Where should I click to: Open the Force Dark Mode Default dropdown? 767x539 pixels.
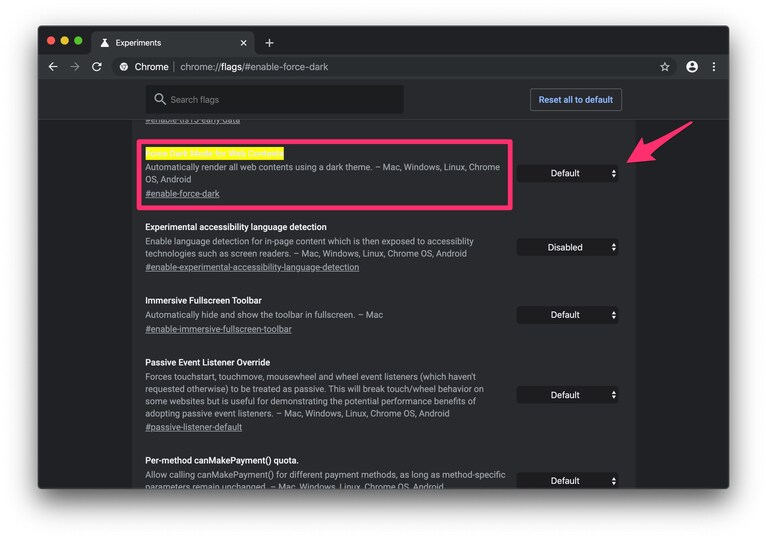[567, 174]
